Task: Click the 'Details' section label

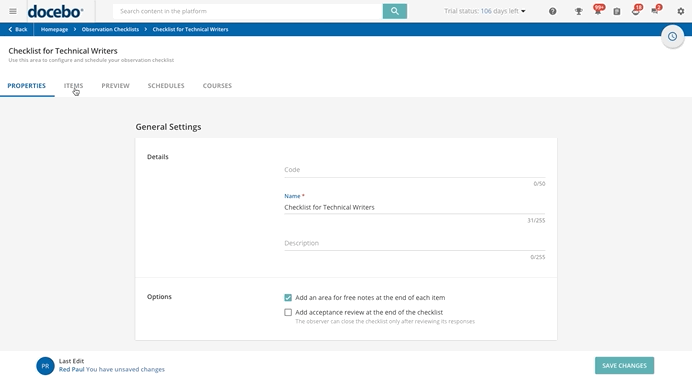Action: point(158,157)
